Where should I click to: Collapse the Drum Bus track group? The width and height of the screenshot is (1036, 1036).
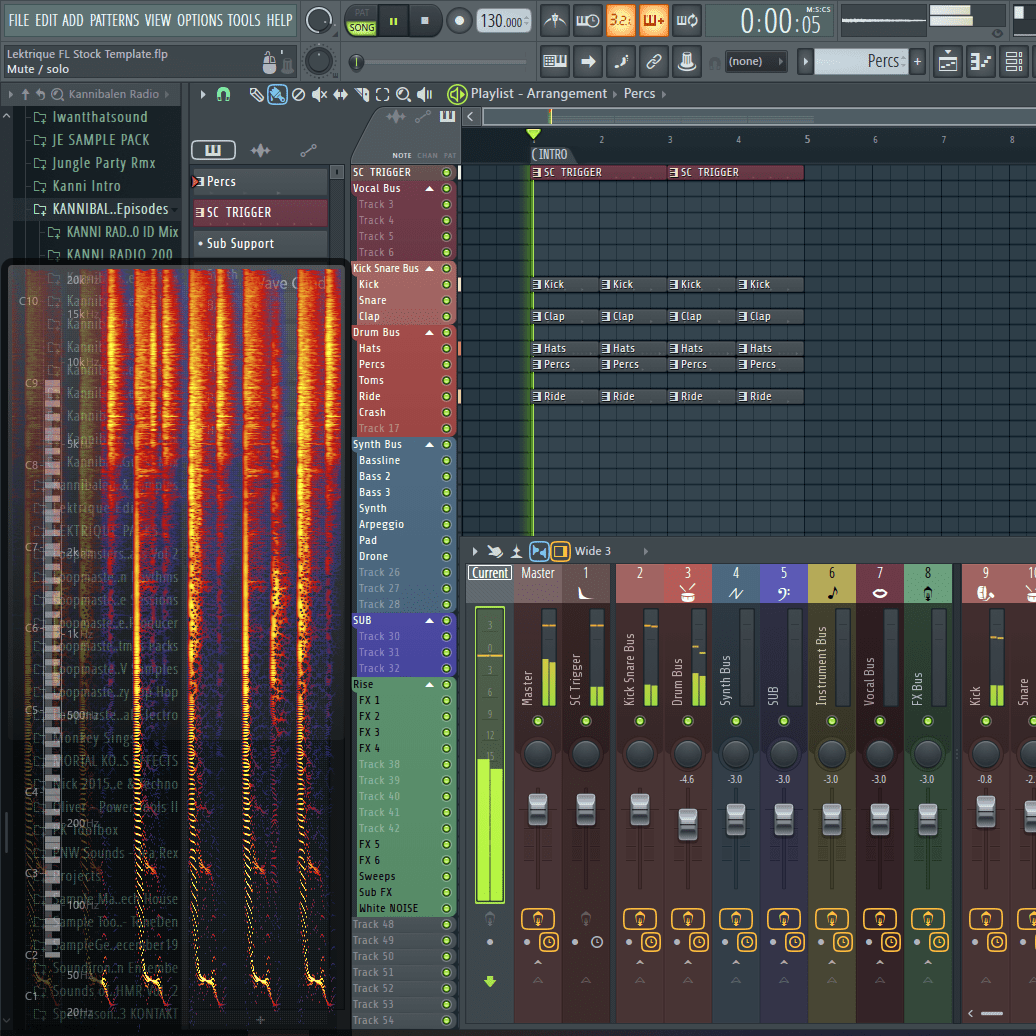[429, 332]
